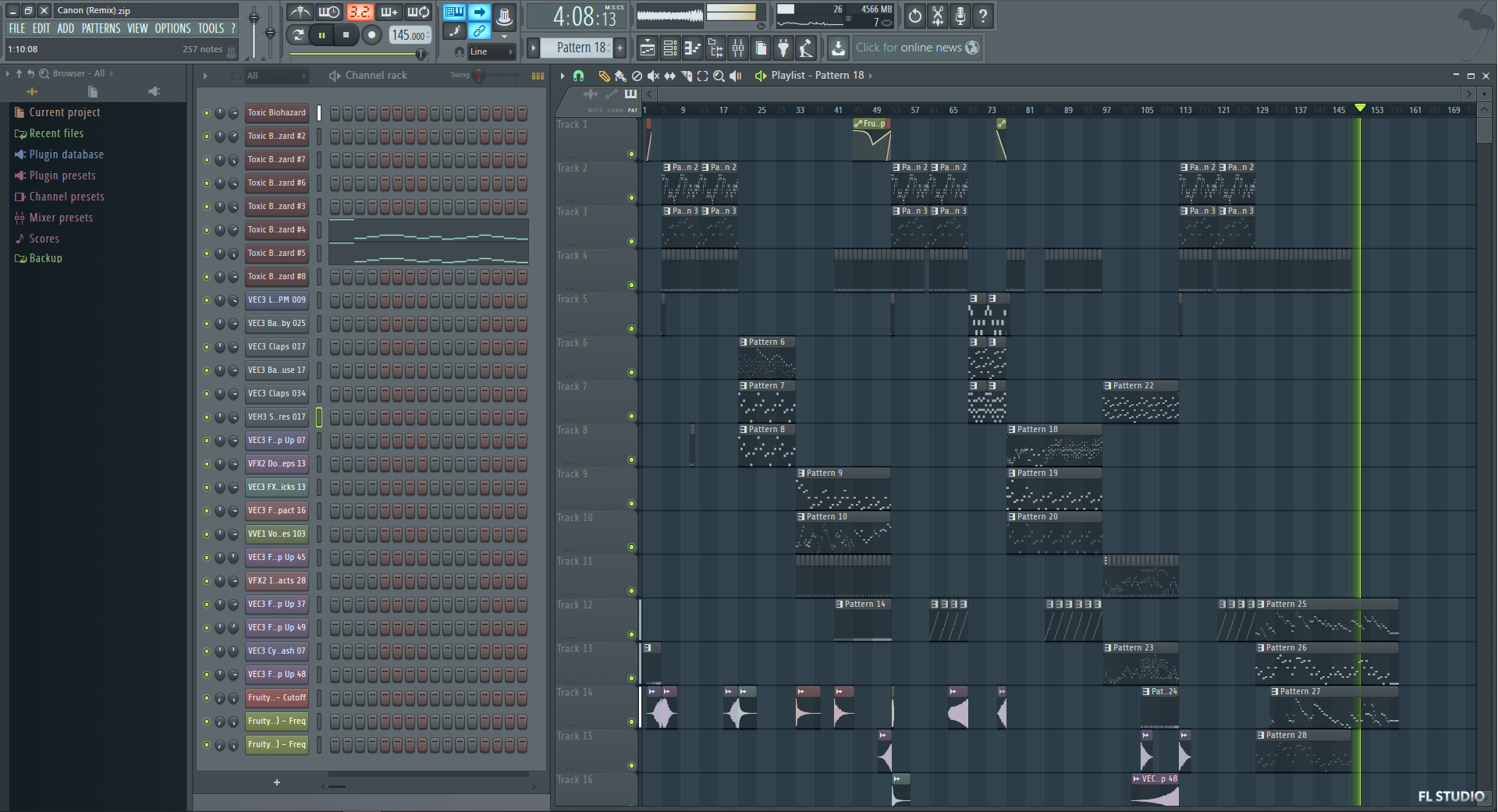
Task: Open the PATTERNS menu
Action: tap(101, 28)
